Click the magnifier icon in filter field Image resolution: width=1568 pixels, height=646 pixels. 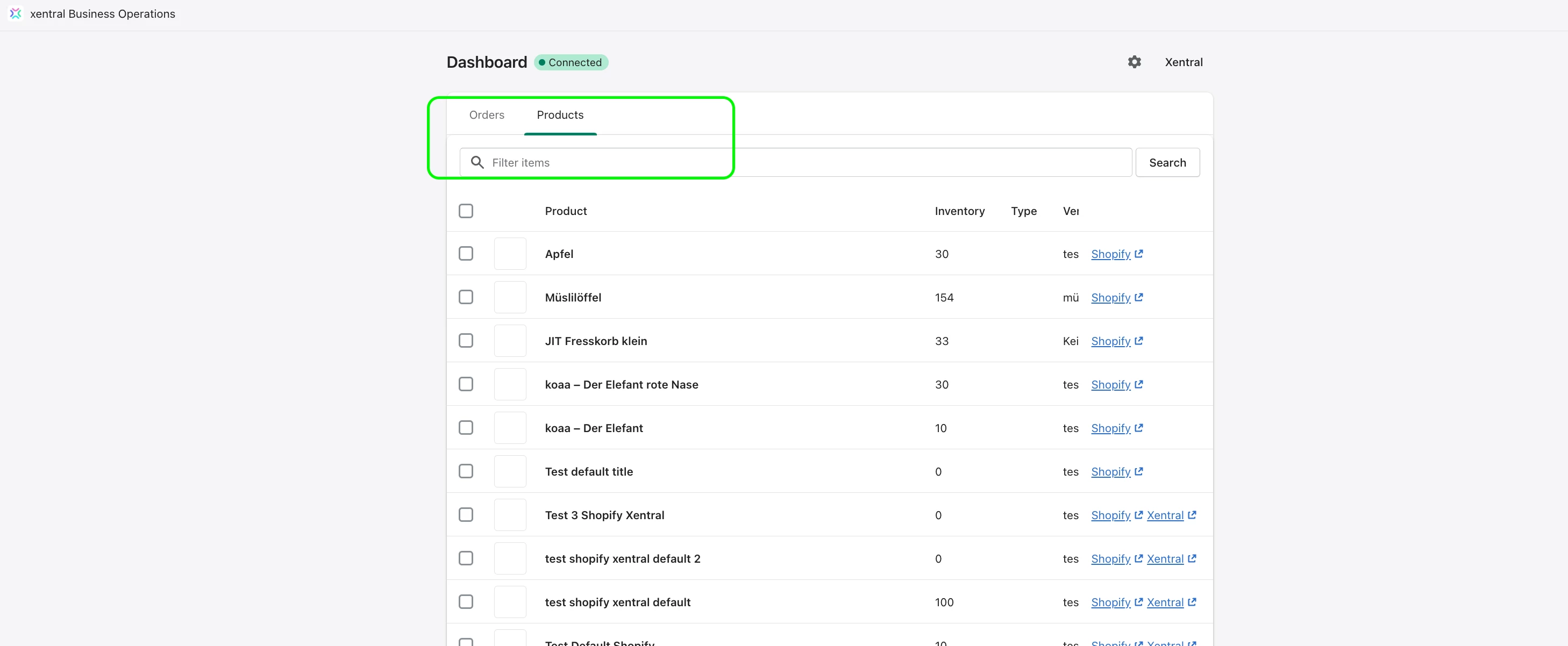click(x=477, y=162)
